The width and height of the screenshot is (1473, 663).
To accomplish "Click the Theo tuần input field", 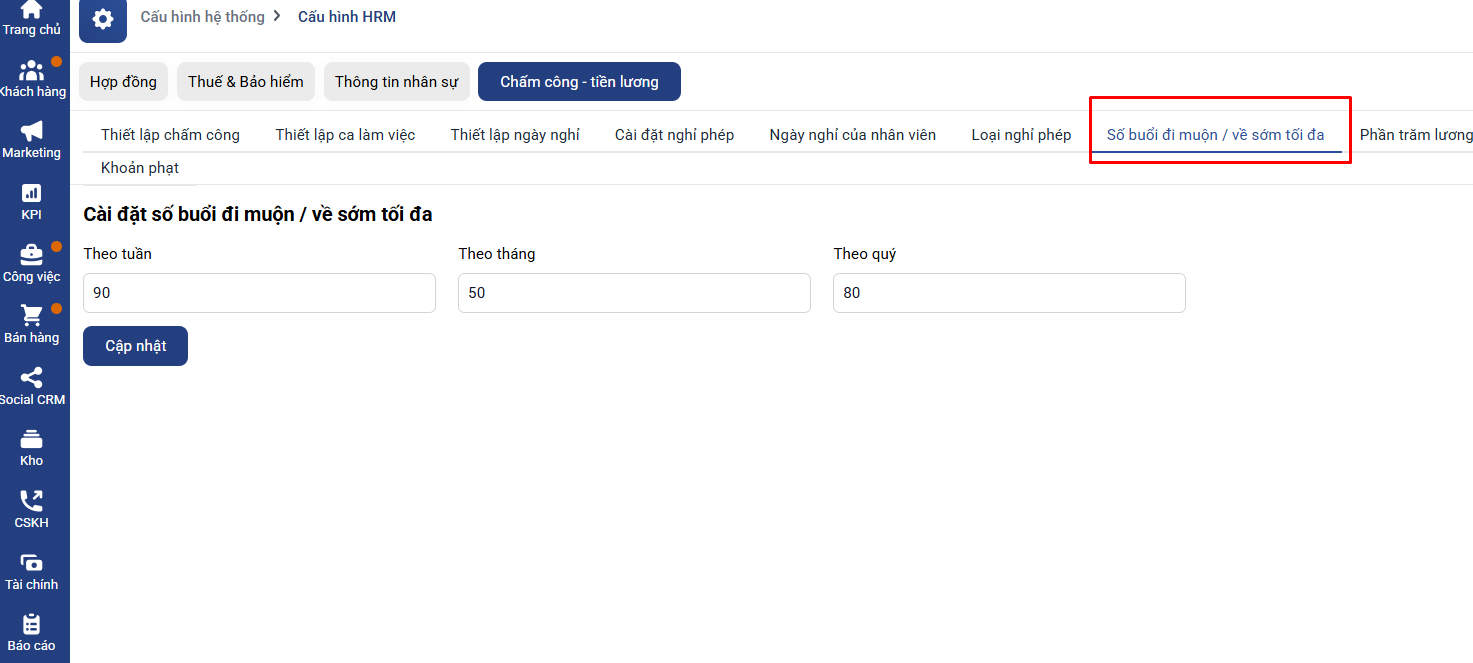I will tap(259, 293).
